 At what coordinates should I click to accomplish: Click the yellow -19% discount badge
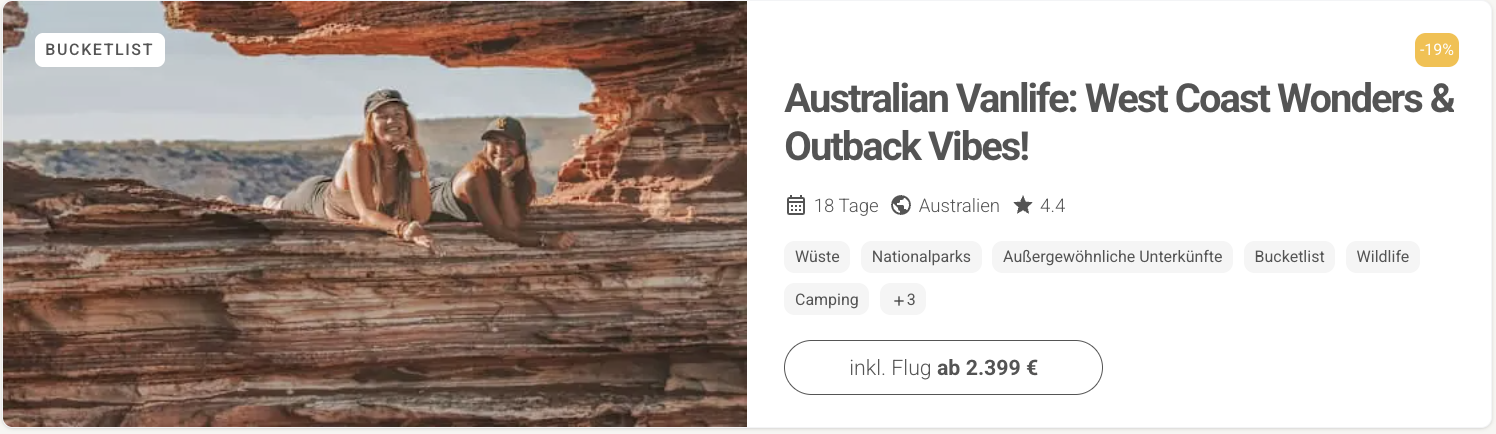1437,50
